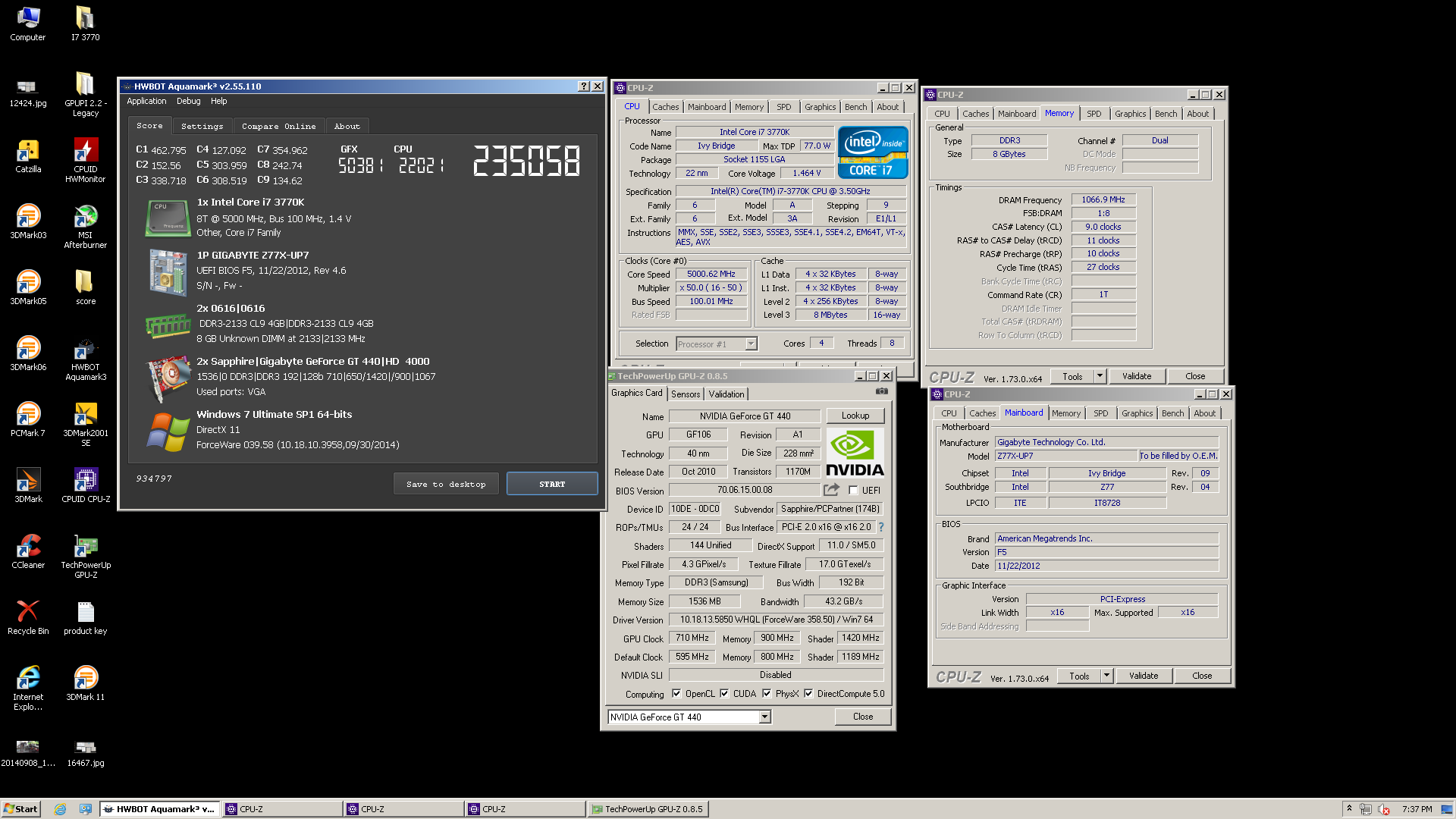Click the Intel Core i7 logo in CPU-Z
This screenshot has height=819, width=1456.
click(x=873, y=152)
